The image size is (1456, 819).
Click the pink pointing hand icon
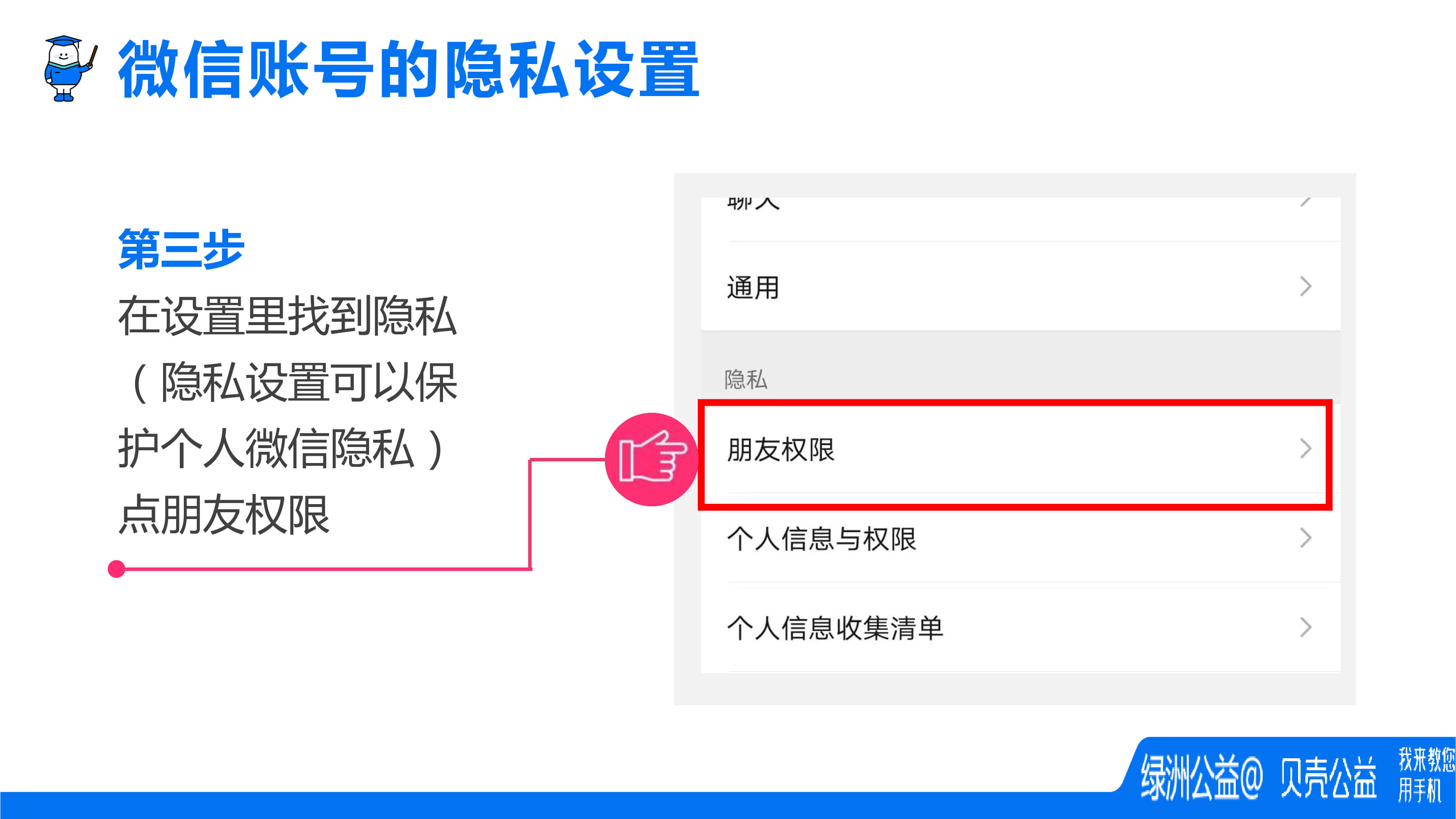(652, 459)
